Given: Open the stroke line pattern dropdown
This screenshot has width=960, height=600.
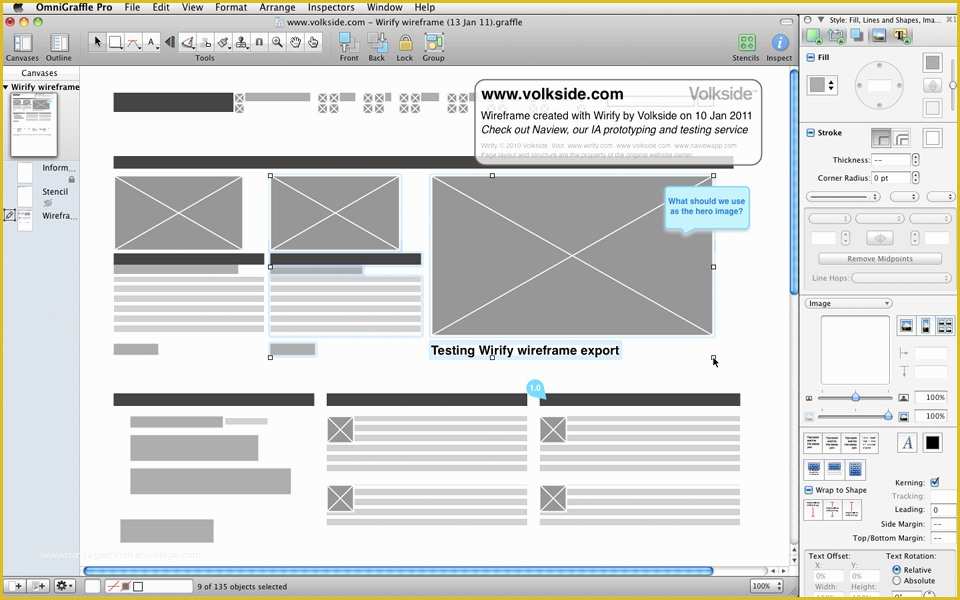Looking at the screenshot, I should [843, 197].
